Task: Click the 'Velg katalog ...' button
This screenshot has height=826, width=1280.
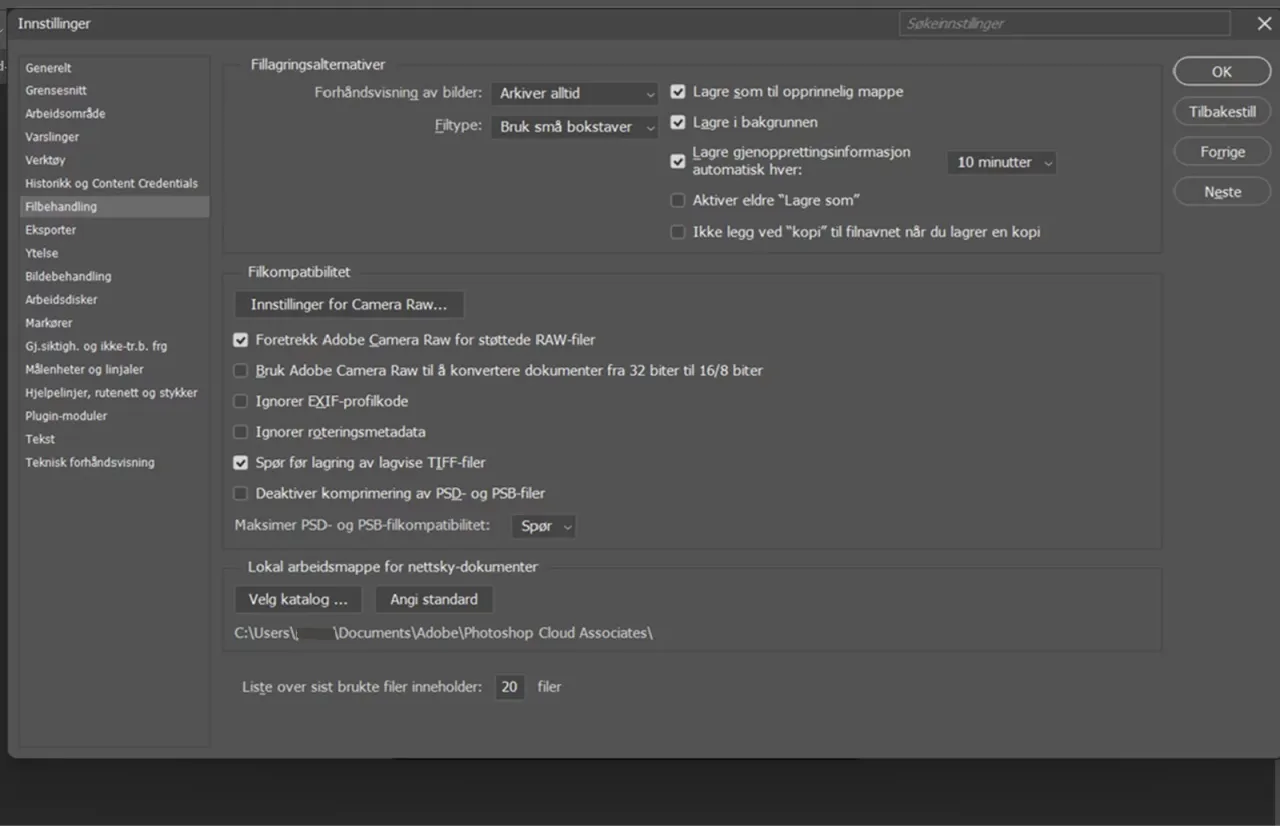Action: coord(298,599)
